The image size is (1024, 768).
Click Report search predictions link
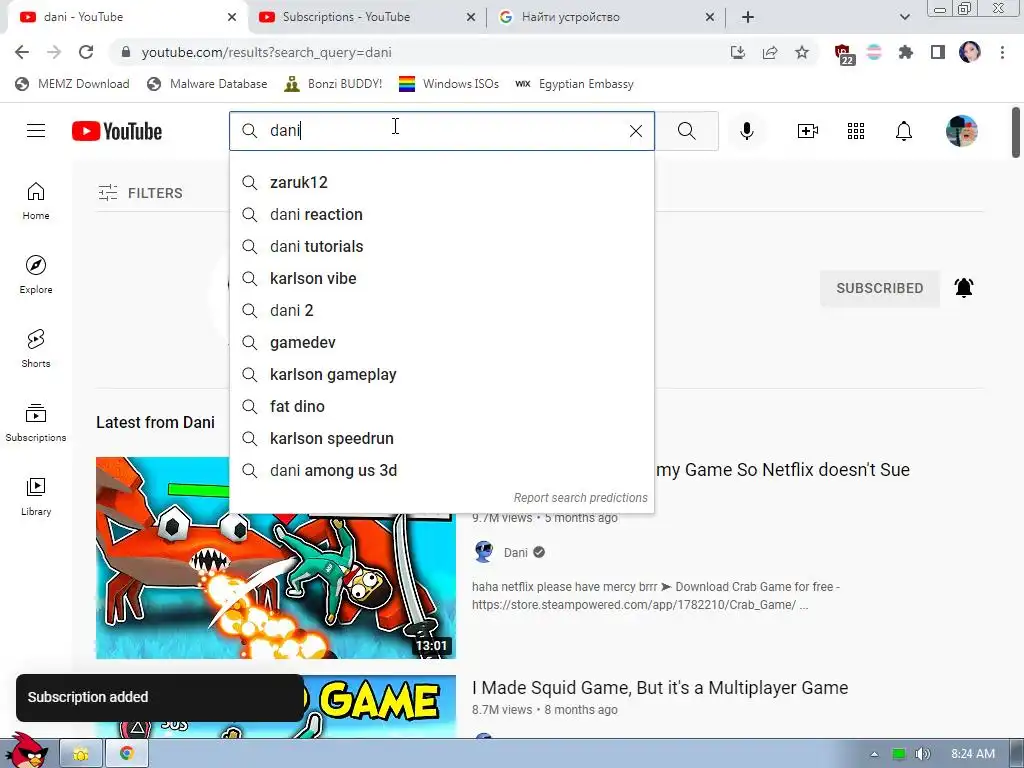point(581,498)
